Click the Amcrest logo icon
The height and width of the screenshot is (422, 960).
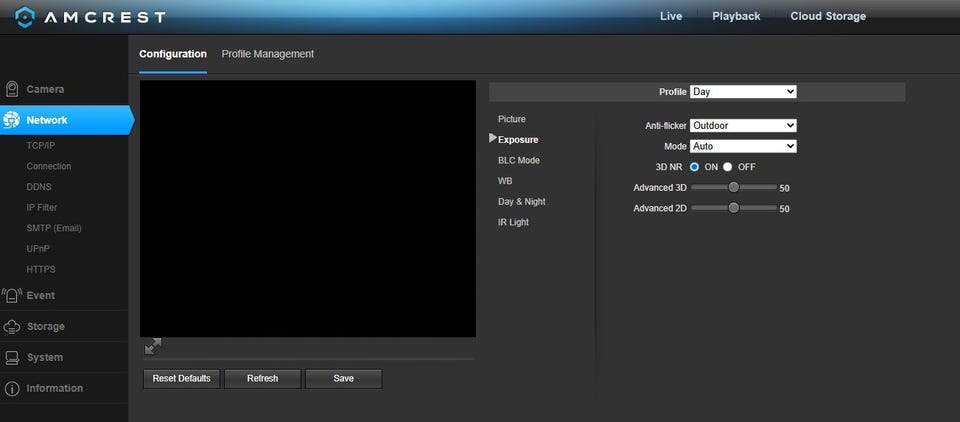point(25,17)
